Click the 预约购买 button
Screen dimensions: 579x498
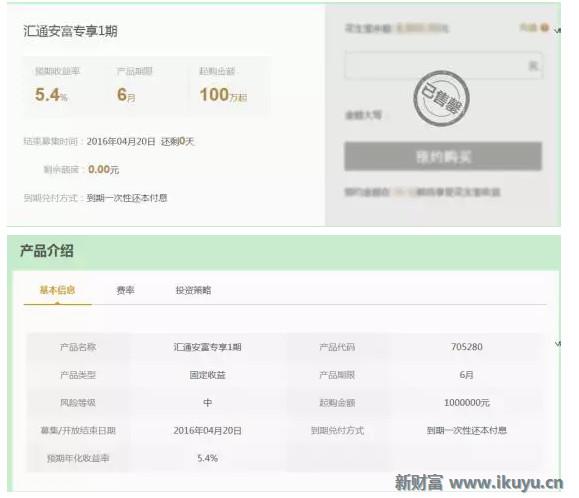[x=443, y=157]
